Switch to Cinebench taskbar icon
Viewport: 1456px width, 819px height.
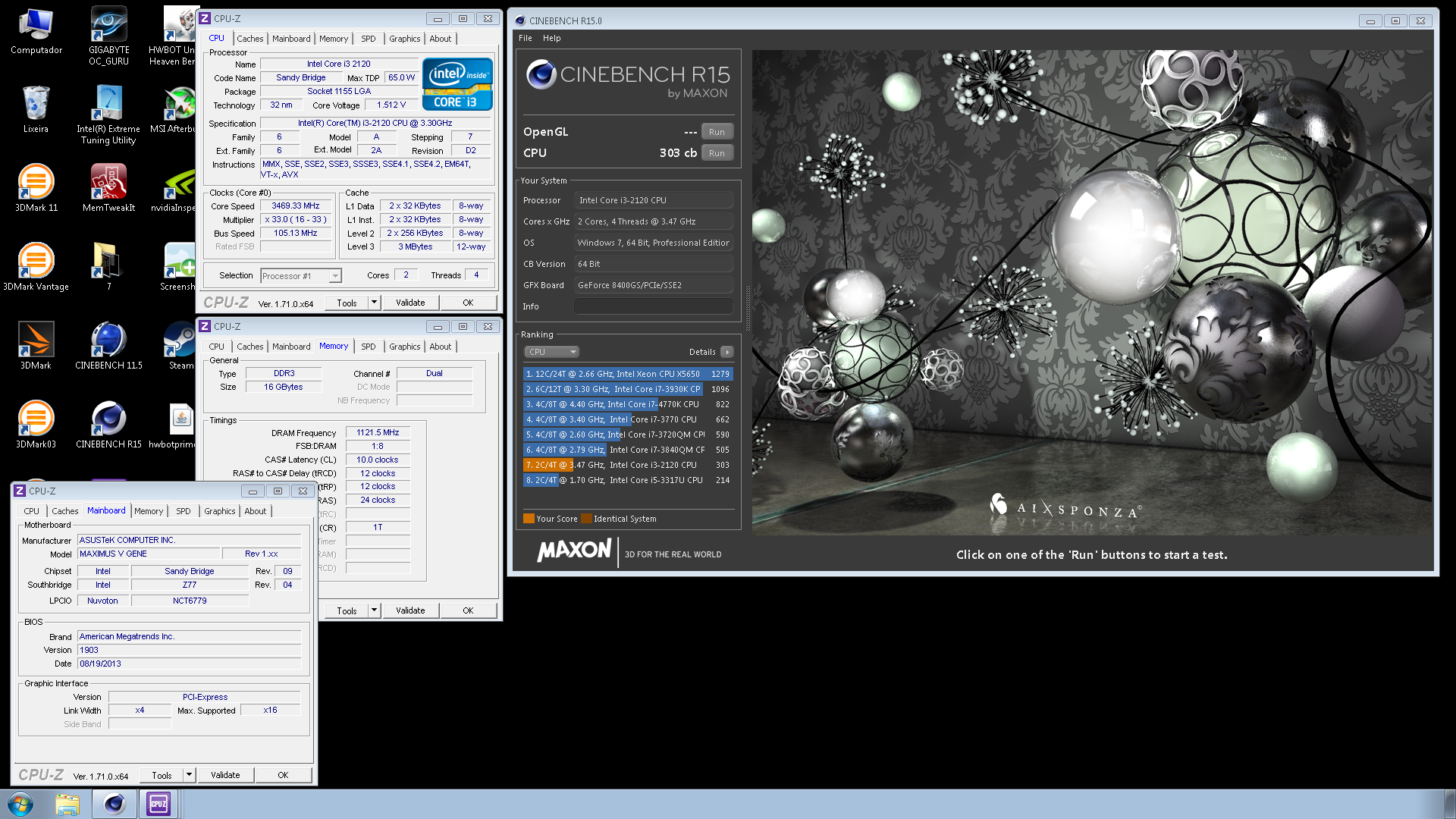tap(115, 804)
